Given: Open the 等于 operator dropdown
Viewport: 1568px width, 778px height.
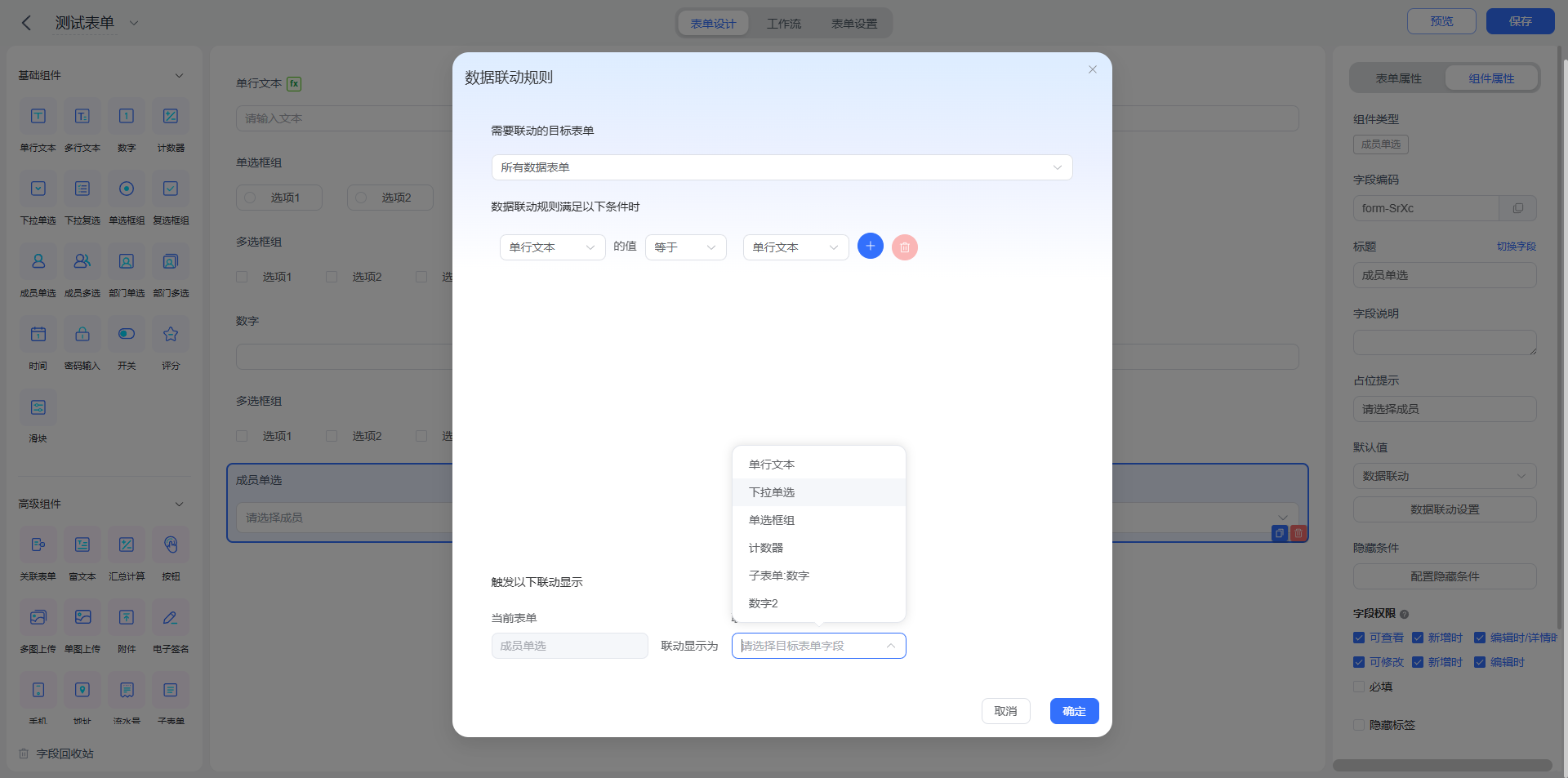Looking at the screenshot, I should click(x=685, y=247).
